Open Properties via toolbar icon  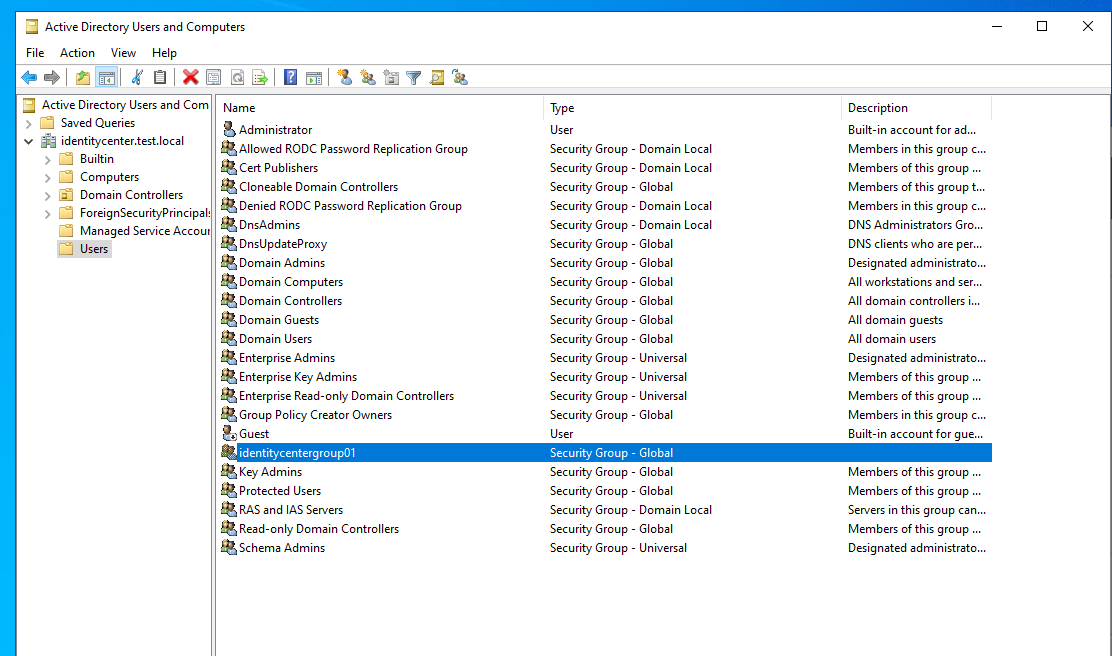(x=213, y=77)
